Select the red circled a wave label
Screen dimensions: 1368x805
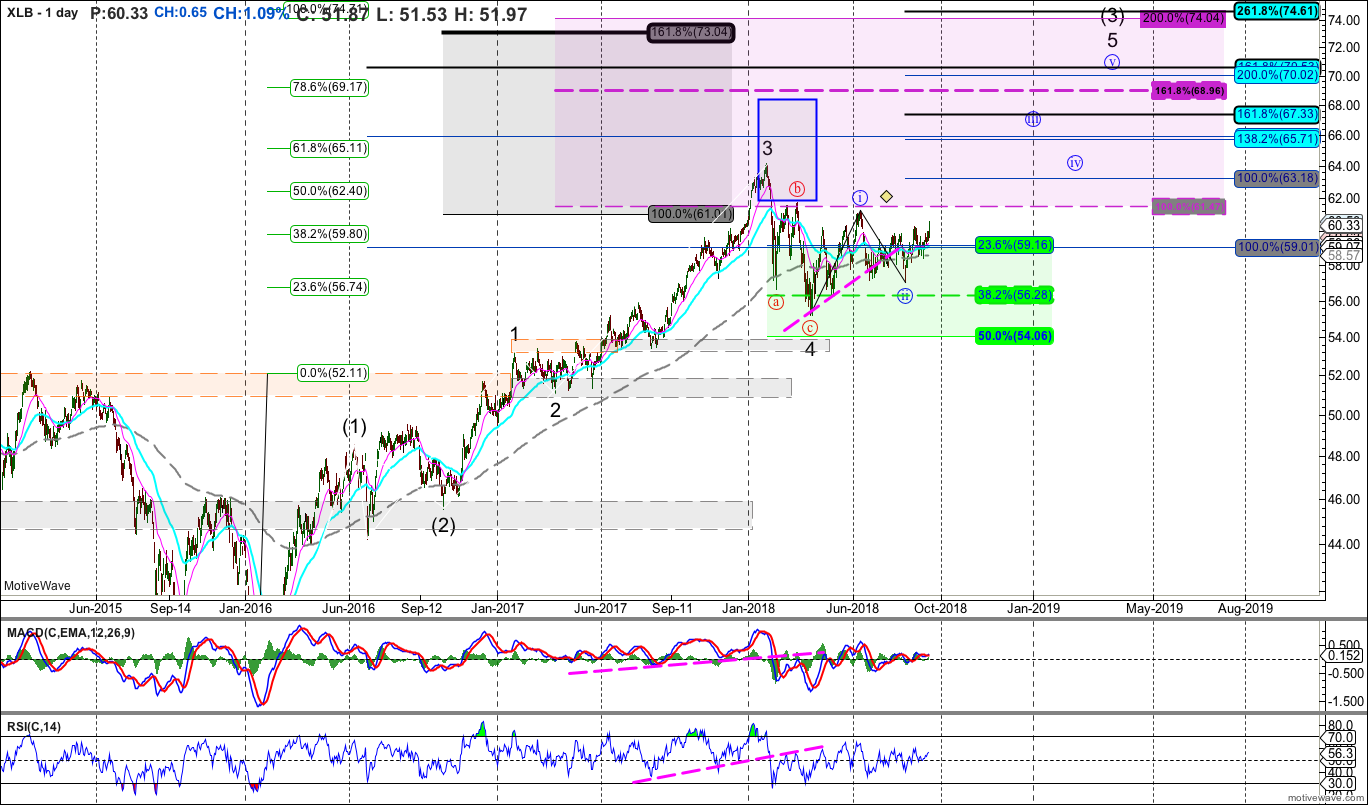coord(775,300)
